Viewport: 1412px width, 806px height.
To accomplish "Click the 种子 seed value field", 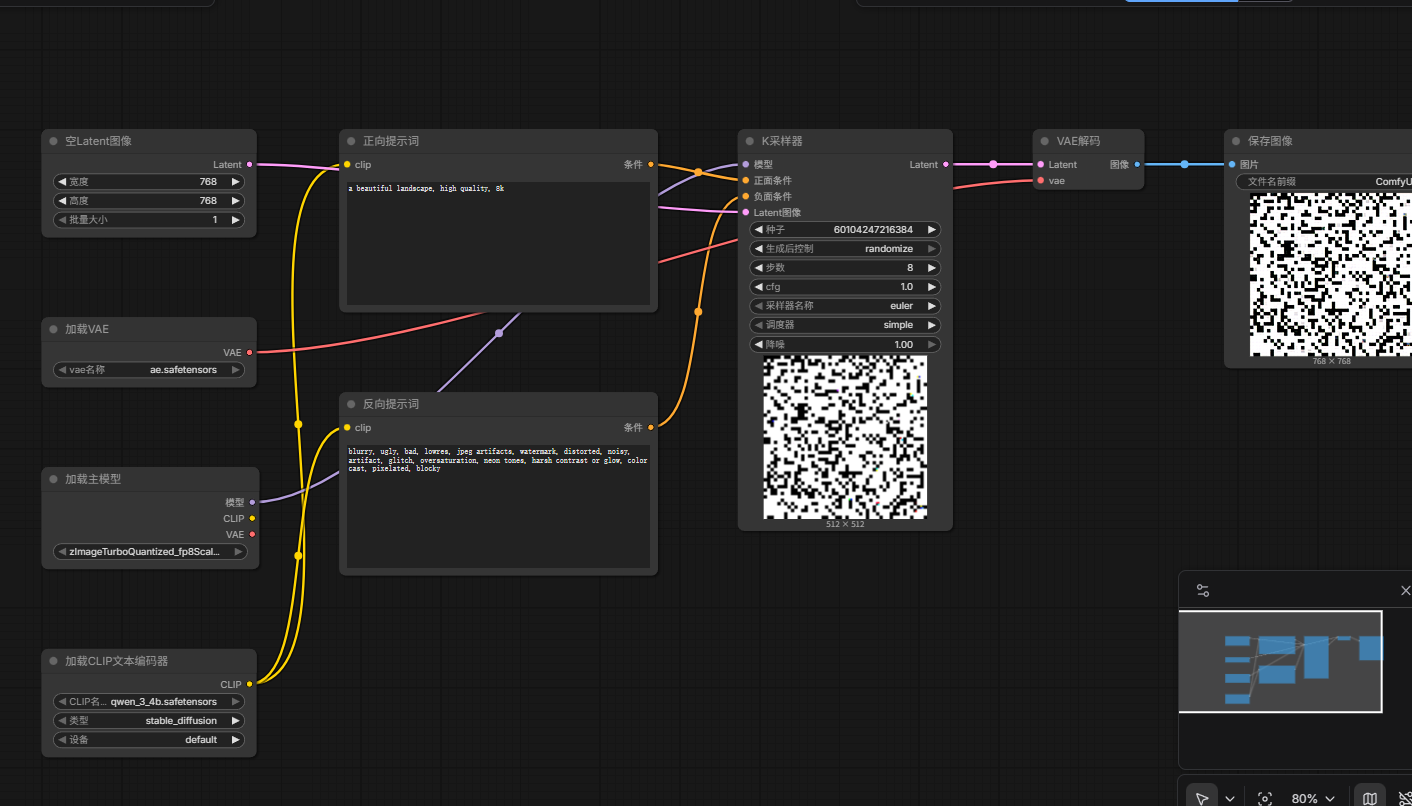I will tap(845, 230).
